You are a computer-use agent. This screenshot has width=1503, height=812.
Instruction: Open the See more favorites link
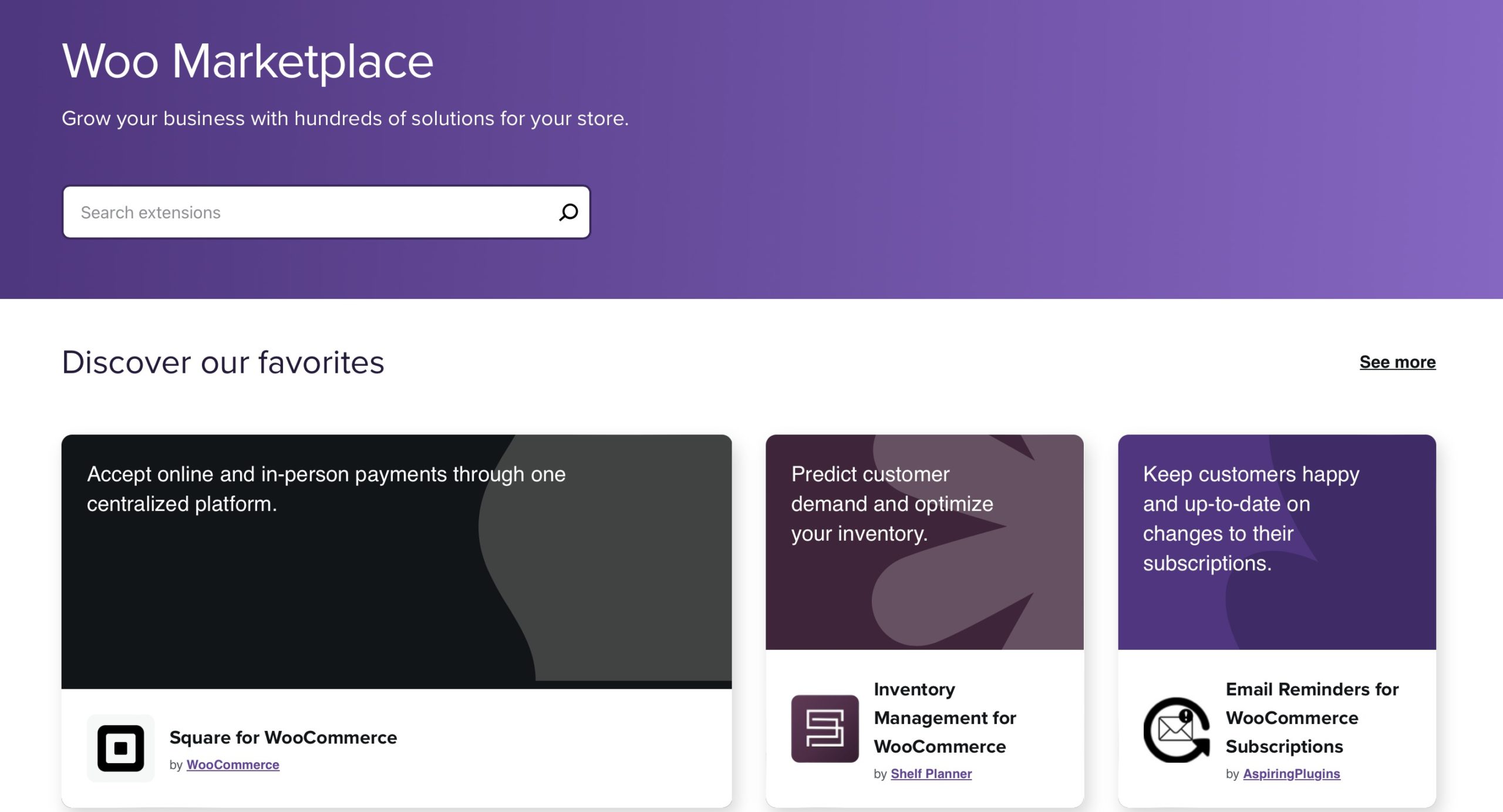1397,362
